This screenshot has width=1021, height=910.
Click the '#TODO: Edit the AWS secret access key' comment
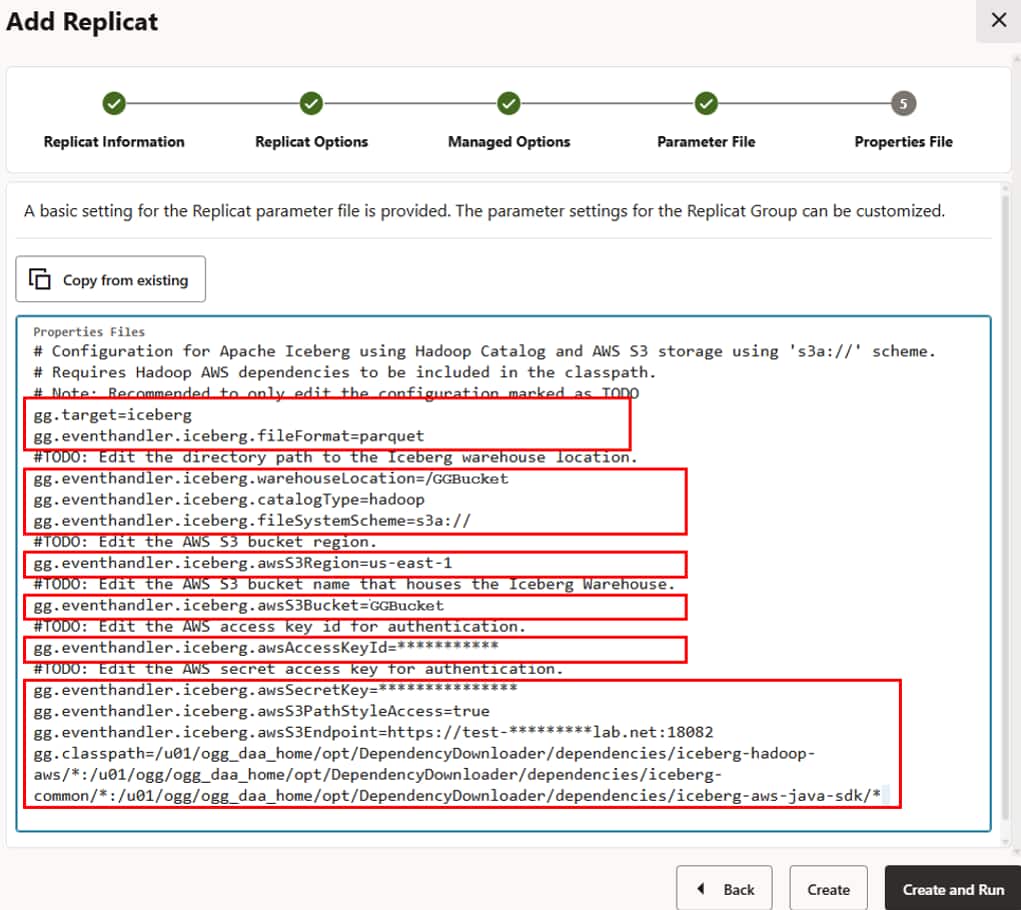298,669
